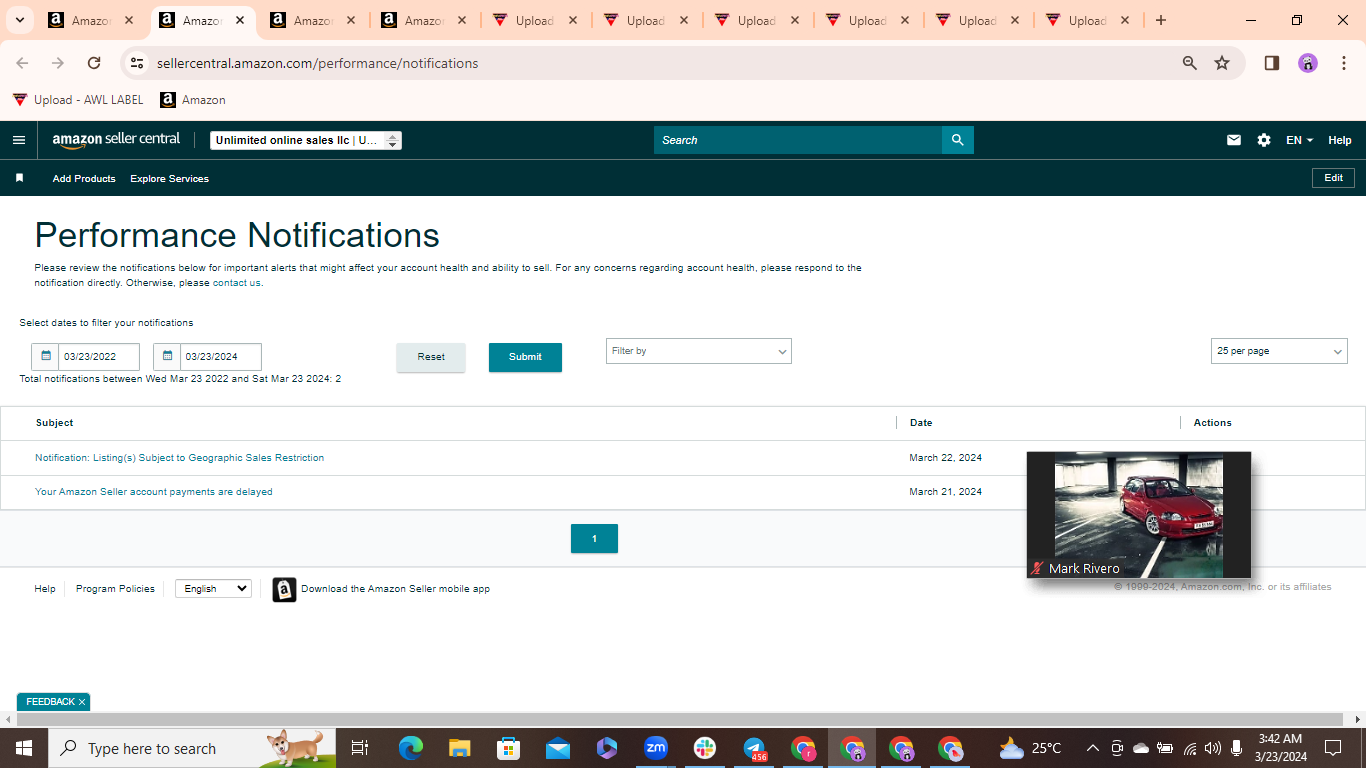
Task: Expand the Filter by dropdown
Action: click(699, 351)
